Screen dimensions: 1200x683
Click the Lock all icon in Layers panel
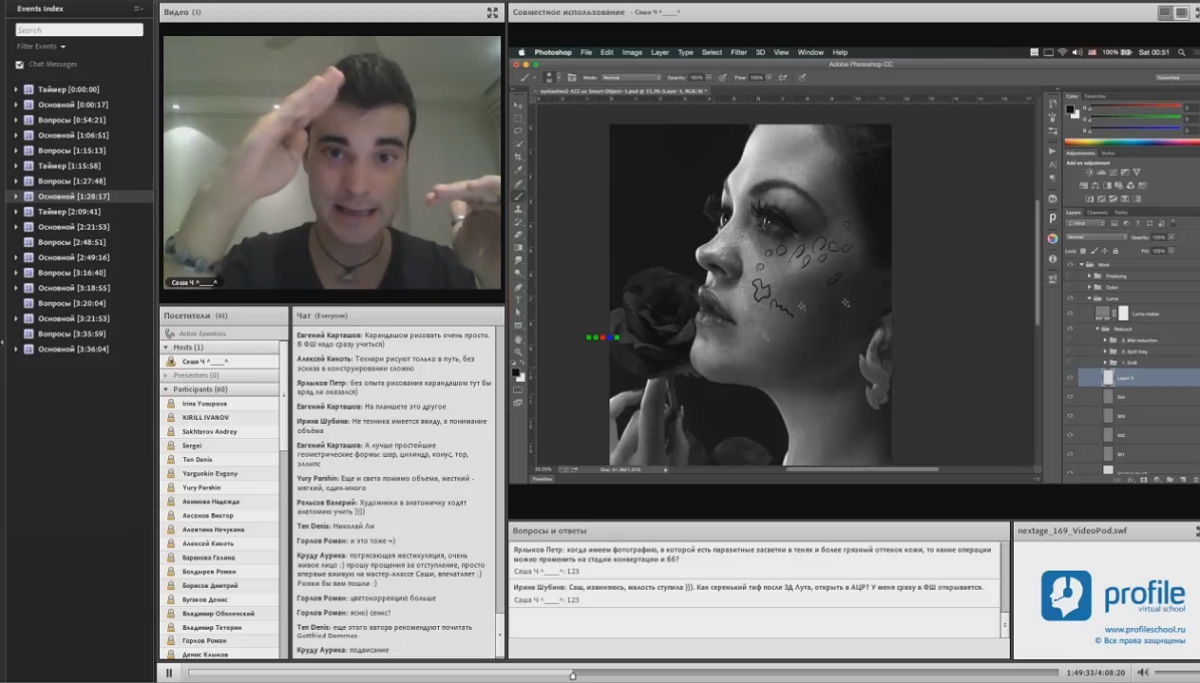[x=1116, y=251]
